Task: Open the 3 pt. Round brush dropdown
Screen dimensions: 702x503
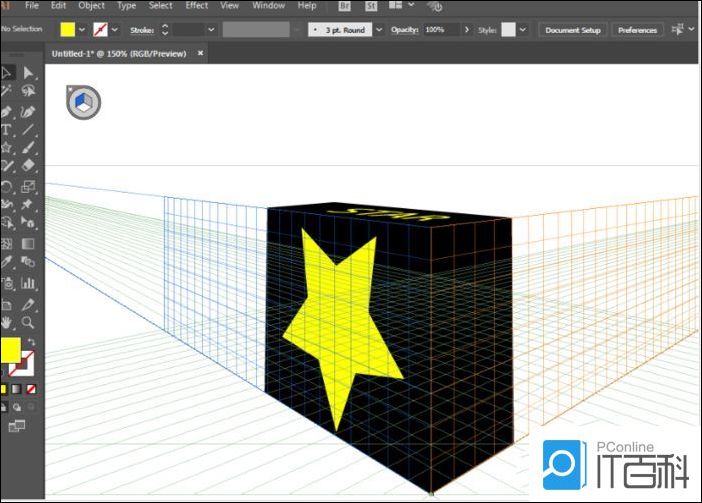Action: [x=379, y=30]
